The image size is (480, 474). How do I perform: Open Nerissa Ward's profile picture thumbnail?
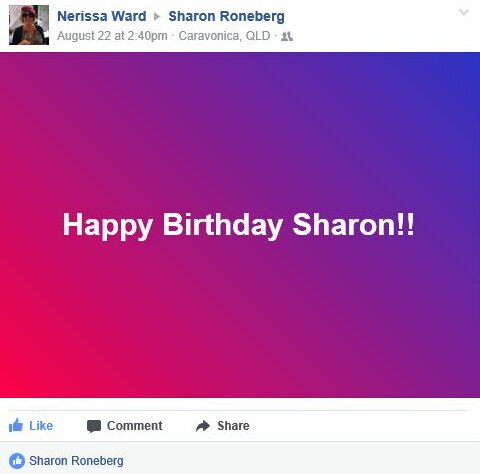[x=29, y=25]
